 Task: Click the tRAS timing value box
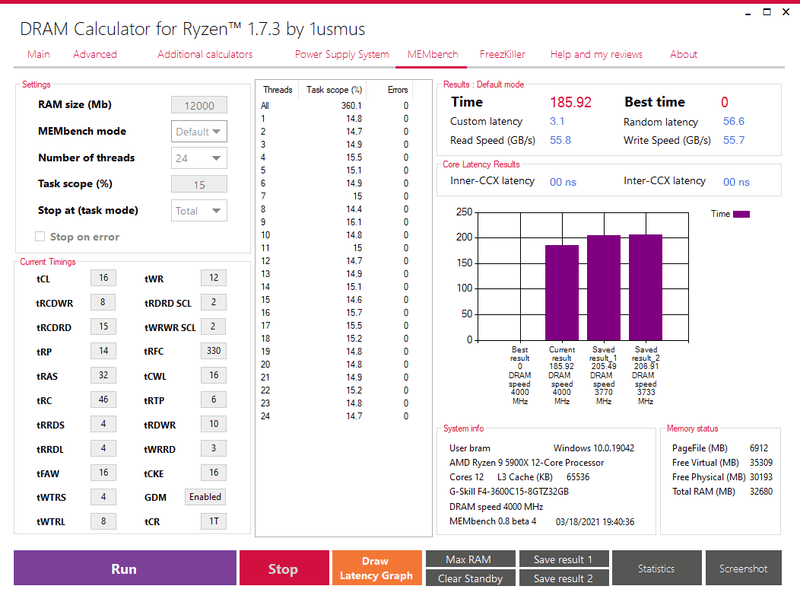pos(103,375)
